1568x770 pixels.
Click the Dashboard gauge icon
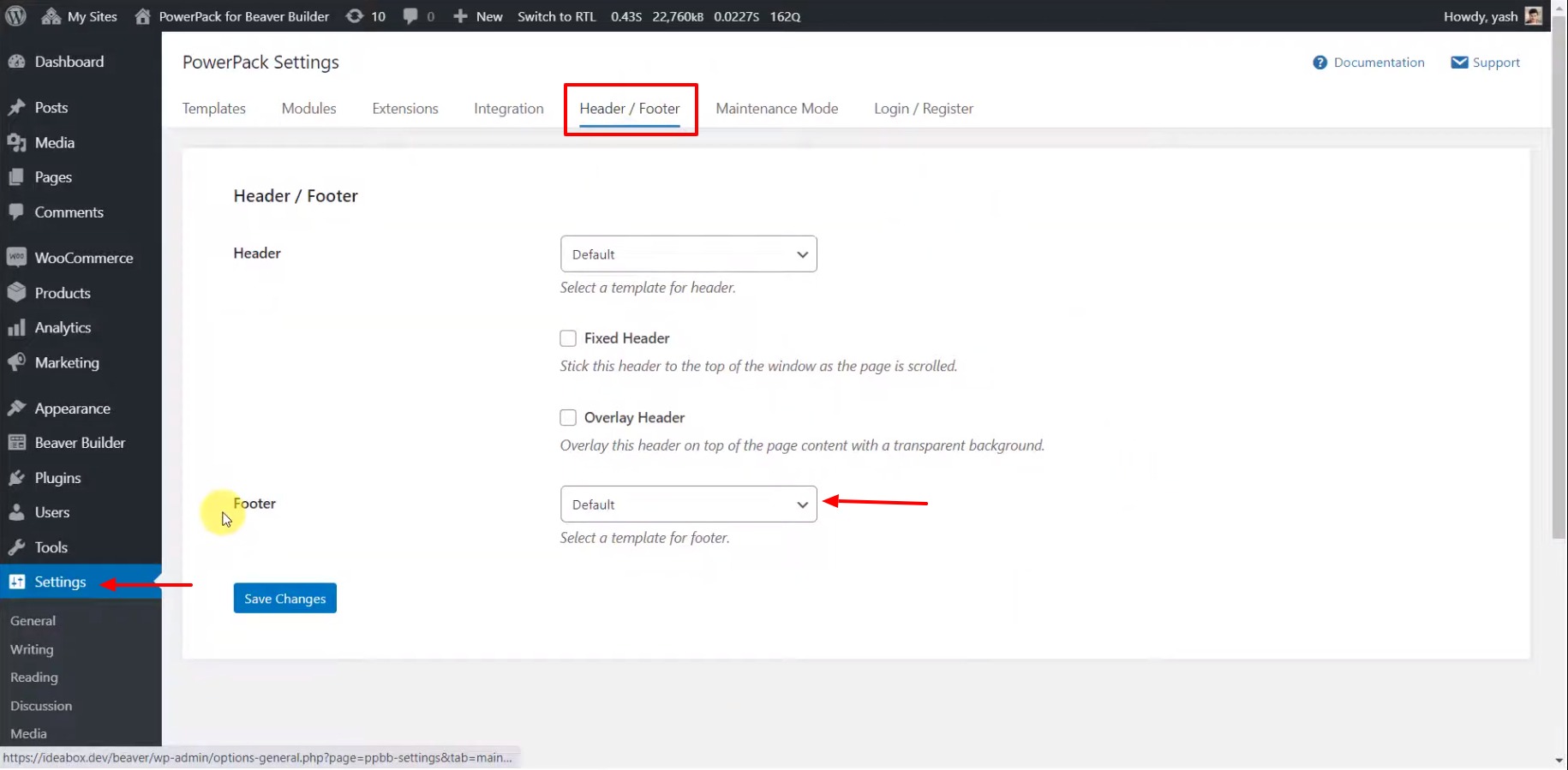(16, 62)
